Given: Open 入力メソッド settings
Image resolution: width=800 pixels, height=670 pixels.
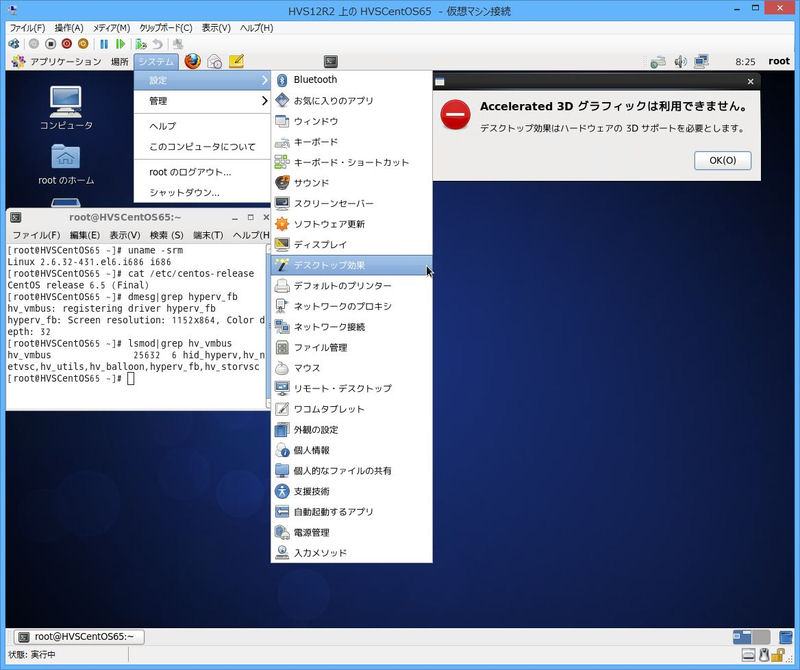Looking at the screenshot, I should [x=352, y=553].
